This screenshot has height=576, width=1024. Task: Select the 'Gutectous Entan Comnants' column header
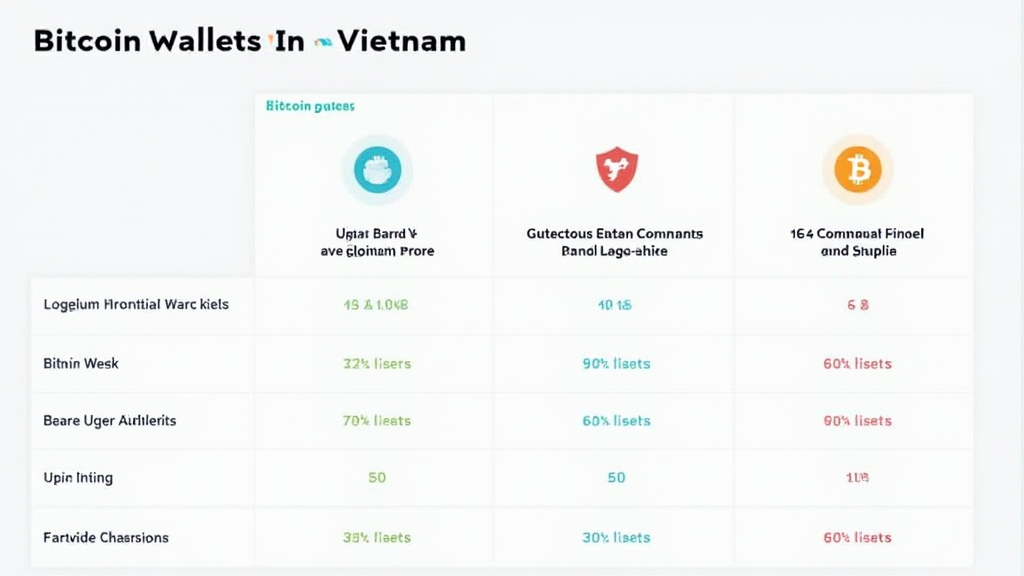(615, 242)
